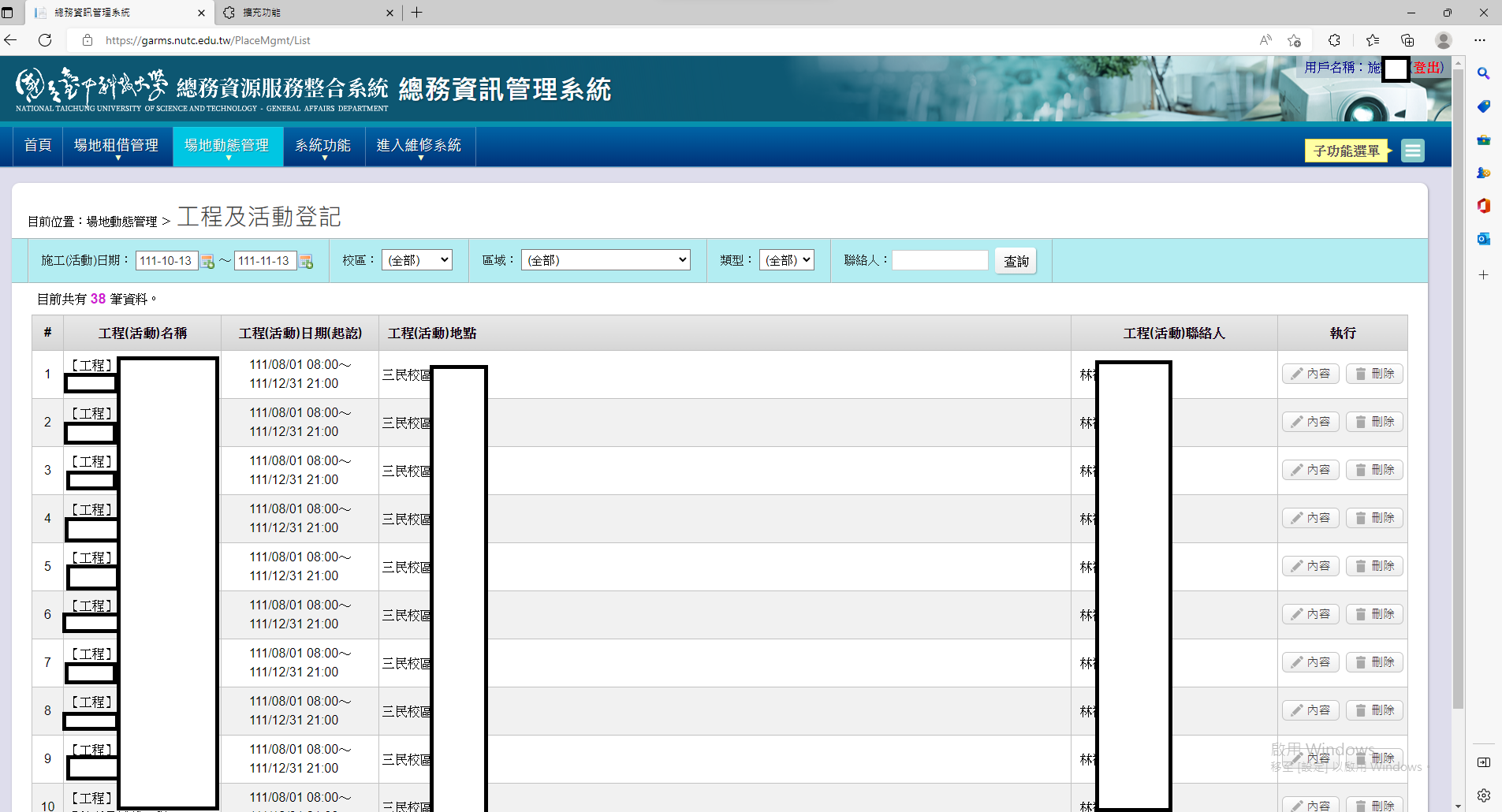The image size is (1502, 812).
Task: Click the Read aloud icon in address bar
Action: click(x=1265, y=40)
